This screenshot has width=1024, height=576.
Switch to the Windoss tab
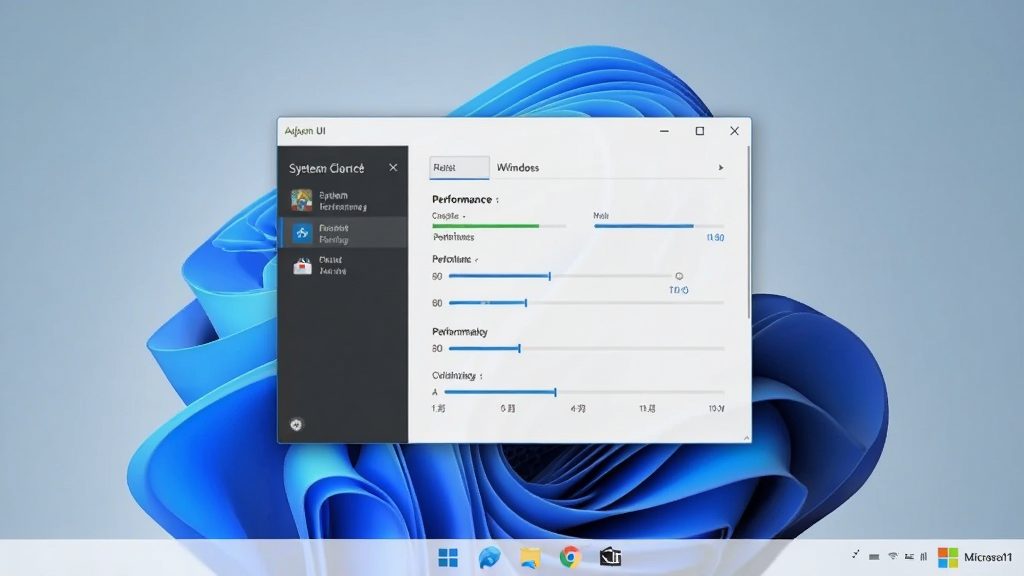coord(518,168)
